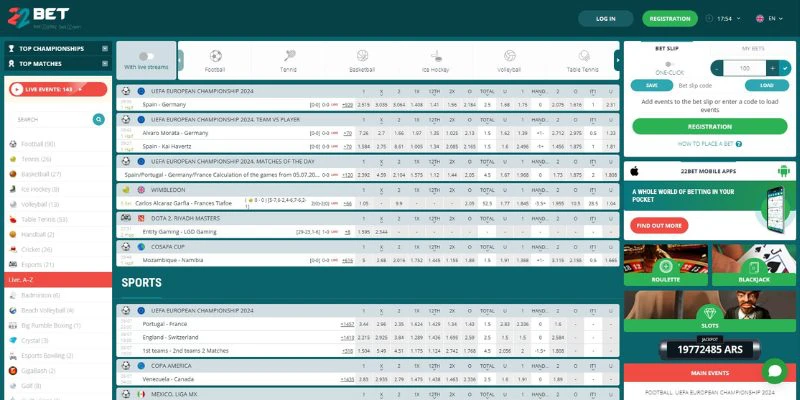Expand +929 markets for Spain - Germany
The width and height of the screenshot is (800, 400).
coord(347,105)
